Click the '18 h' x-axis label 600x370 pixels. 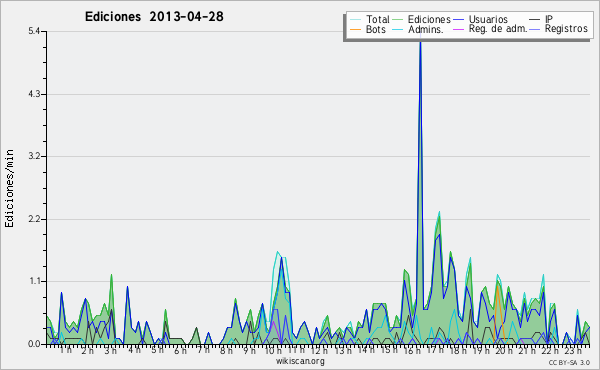[458, 350]
